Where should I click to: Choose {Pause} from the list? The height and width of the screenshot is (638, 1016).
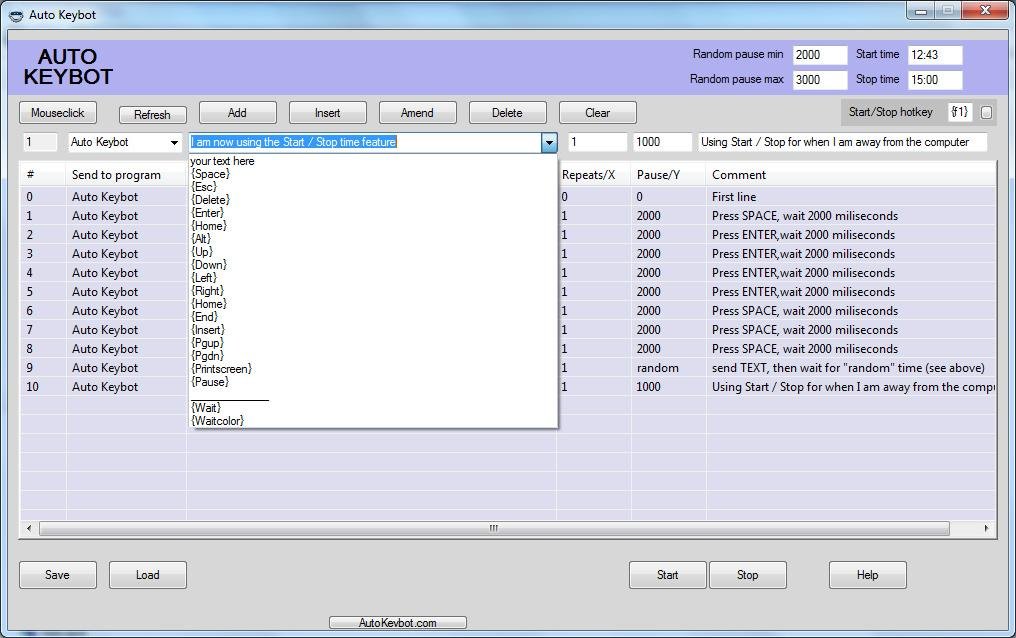click(210, 382)
